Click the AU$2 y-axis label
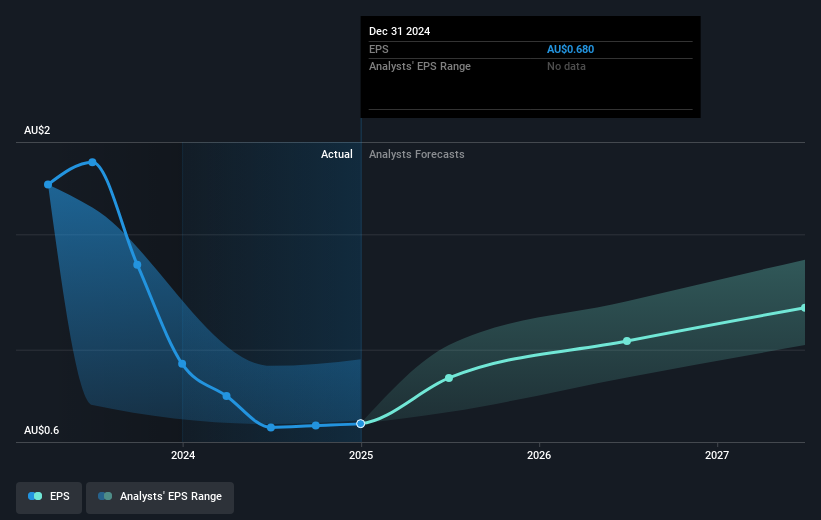Screen dimensions: 821x520 tap(37, 130)
